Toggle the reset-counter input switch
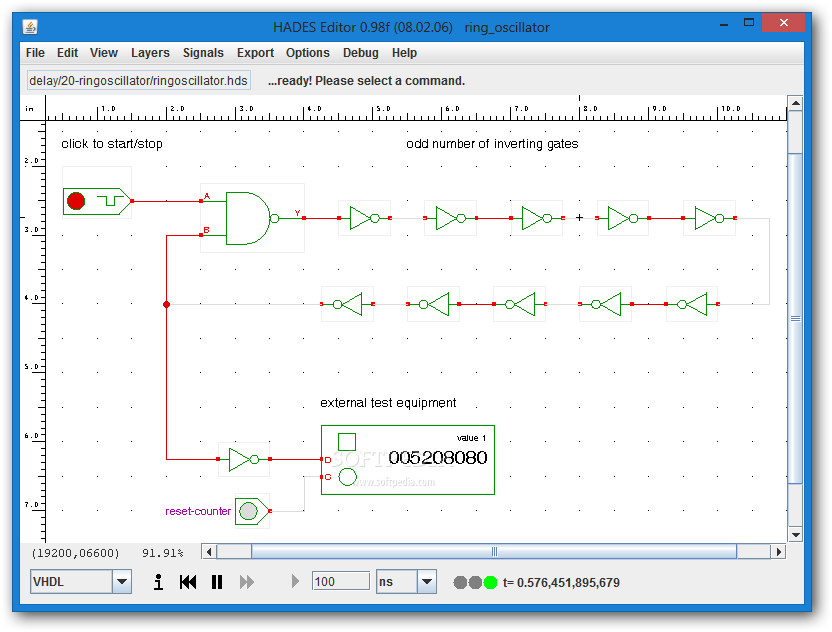This screenshot has height=632, width=832. coord(252,511)
